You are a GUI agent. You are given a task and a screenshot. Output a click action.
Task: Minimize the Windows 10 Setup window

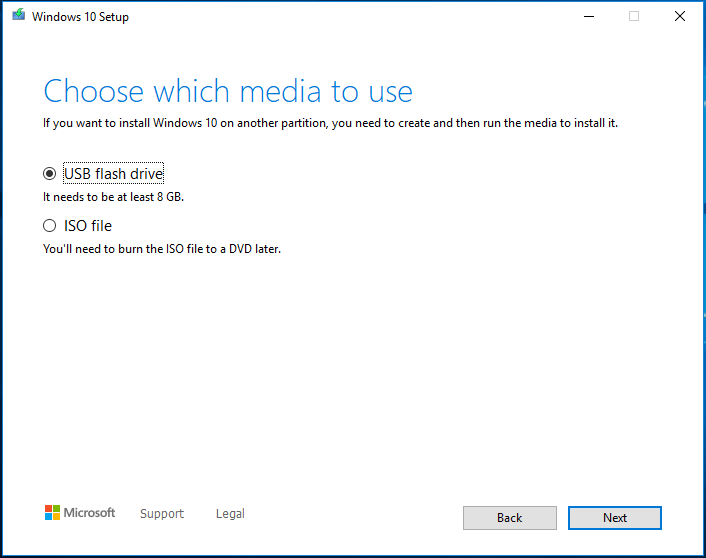(x=589, y=17)
